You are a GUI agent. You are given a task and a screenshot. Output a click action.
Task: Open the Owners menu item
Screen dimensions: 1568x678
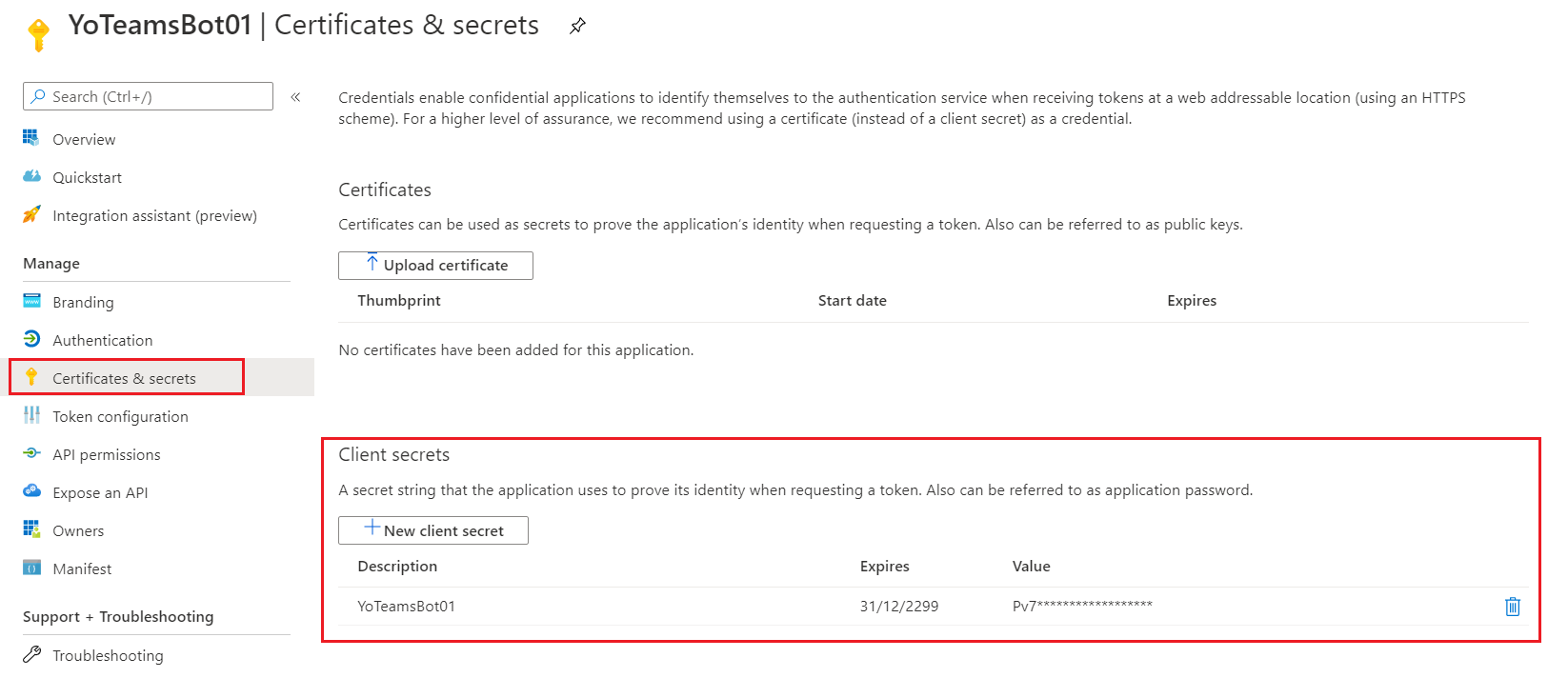[78, 530]
